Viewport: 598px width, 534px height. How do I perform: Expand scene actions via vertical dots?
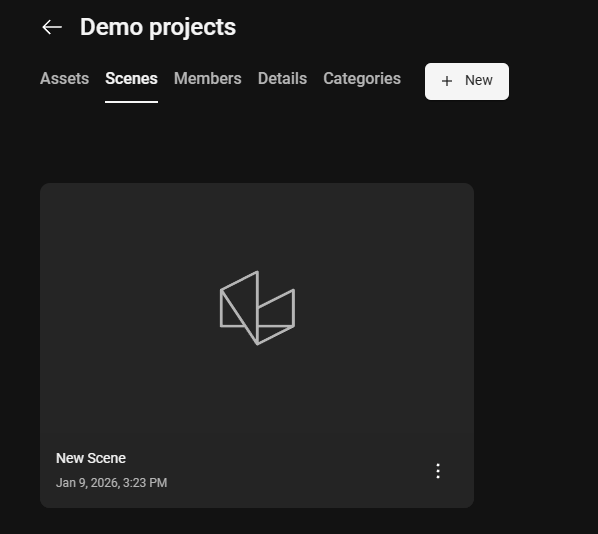coord(438,471)
